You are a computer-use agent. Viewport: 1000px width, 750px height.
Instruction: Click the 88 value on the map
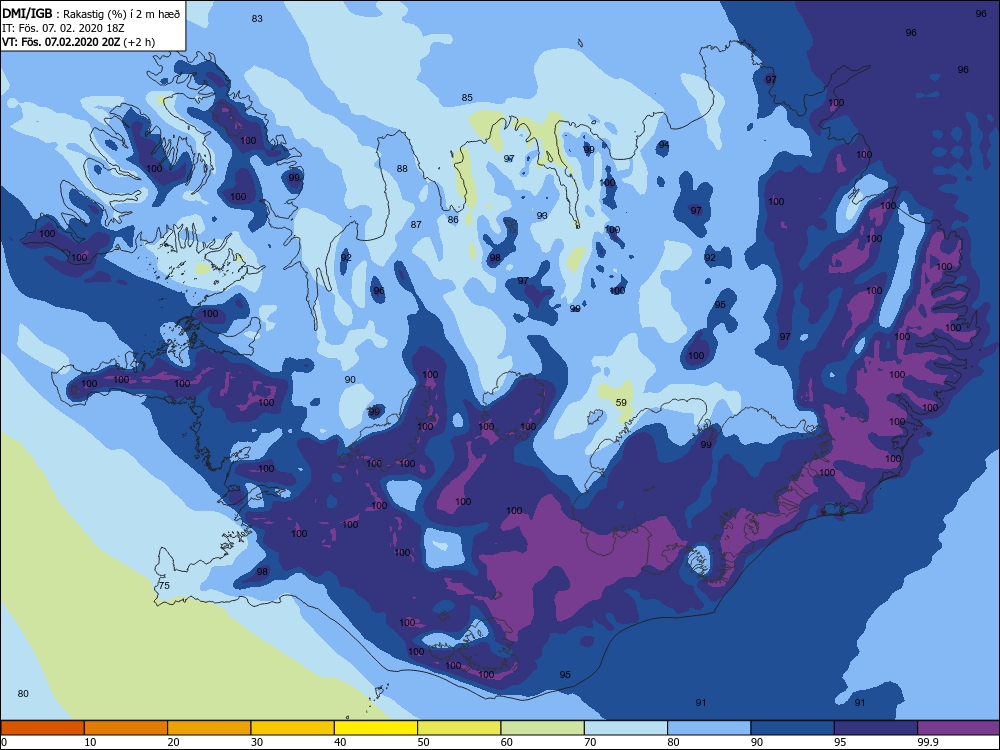(402, 168)
